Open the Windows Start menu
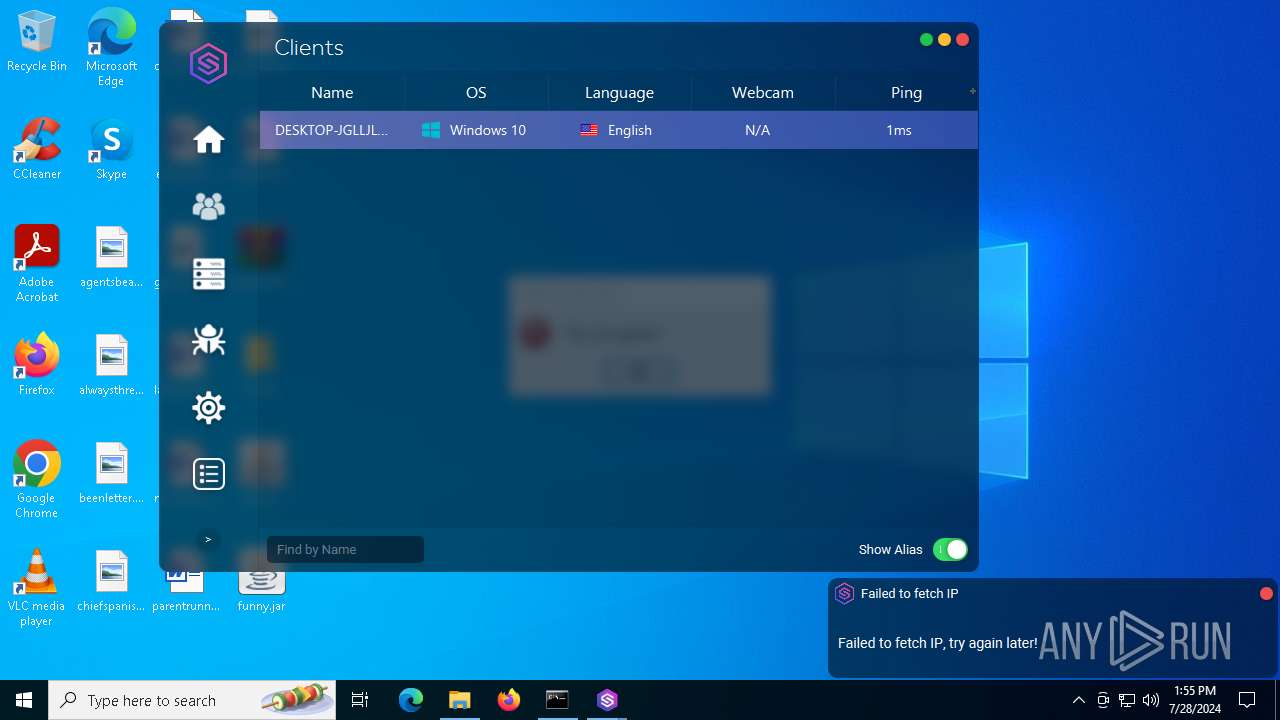 pyautogui.click(x=24, y=700)
